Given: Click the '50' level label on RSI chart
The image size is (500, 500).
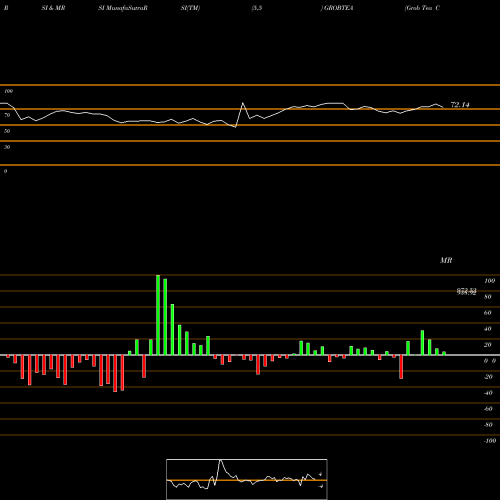Looking at the screenshot, I should click(7, 131).
